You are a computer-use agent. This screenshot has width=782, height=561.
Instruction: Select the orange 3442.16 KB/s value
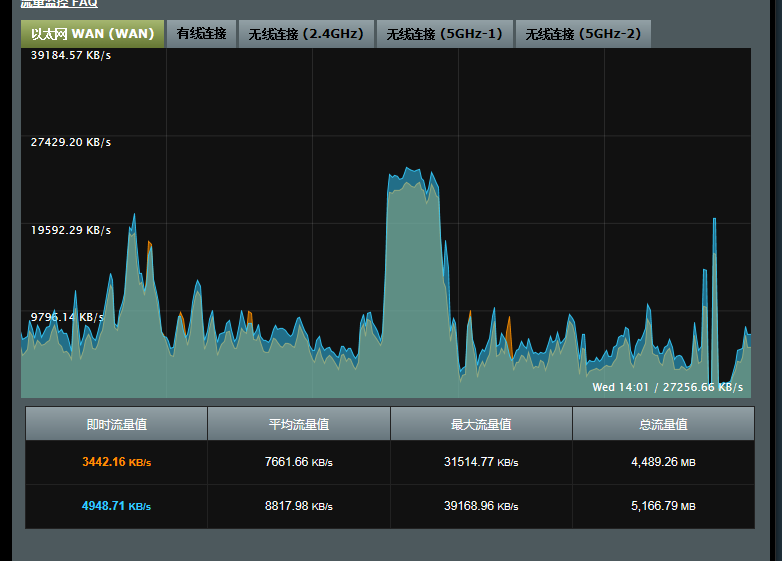pyautogui.click(x=116, y=462)
